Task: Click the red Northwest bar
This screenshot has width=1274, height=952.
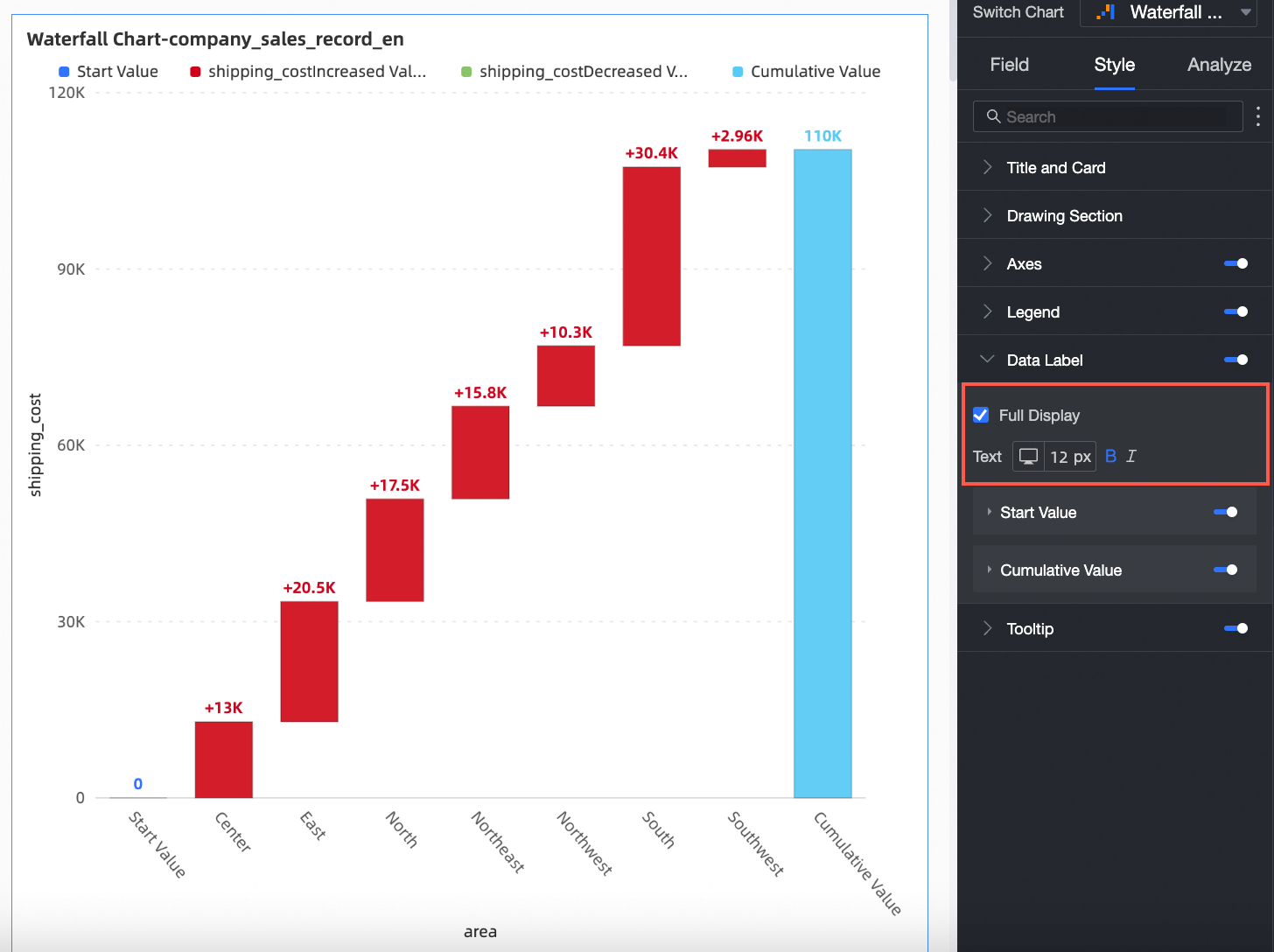Action: point(566,376)
